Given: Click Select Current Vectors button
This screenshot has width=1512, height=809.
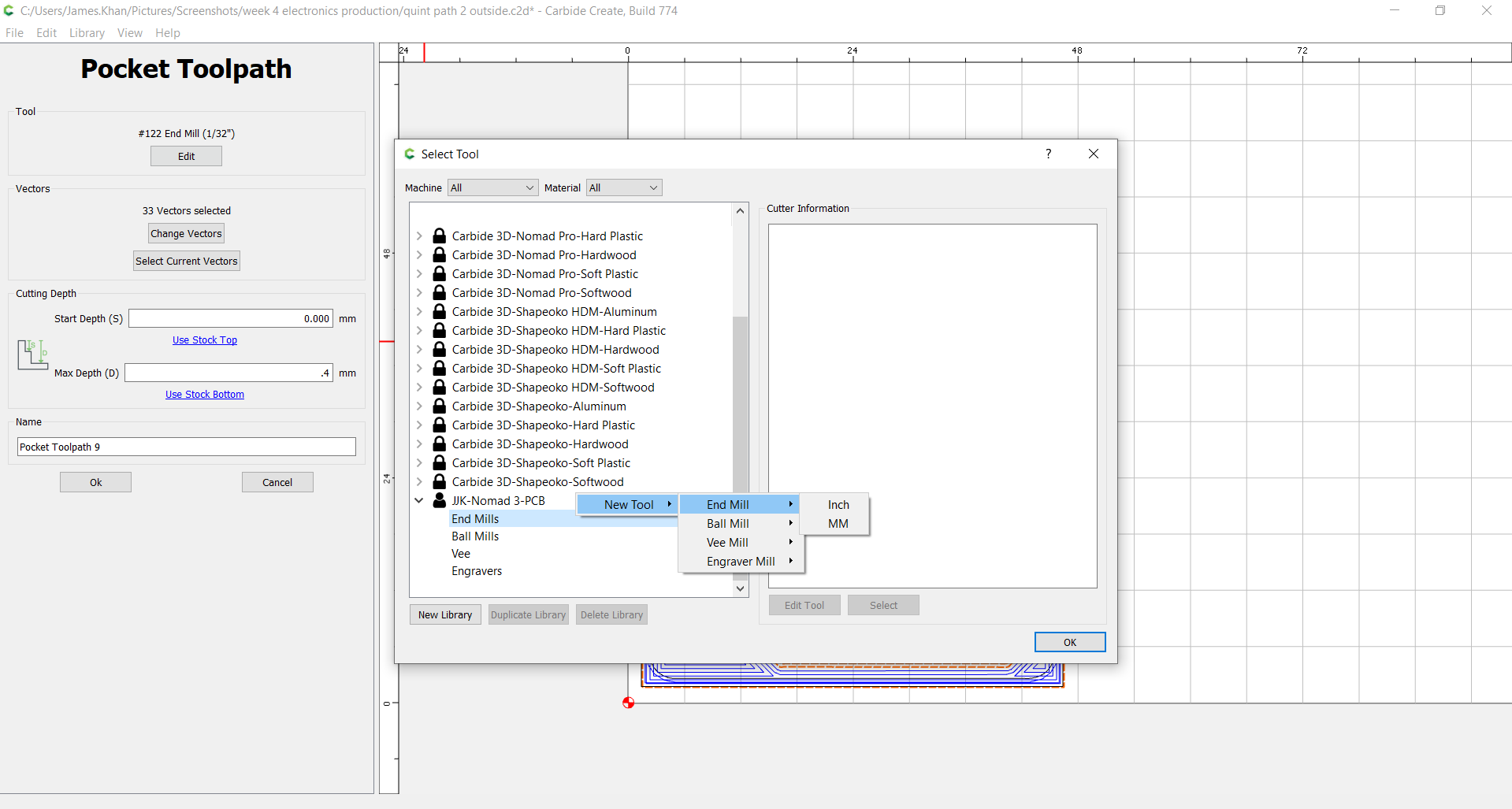Looking at the screenshot, I should tap(186, 261).
